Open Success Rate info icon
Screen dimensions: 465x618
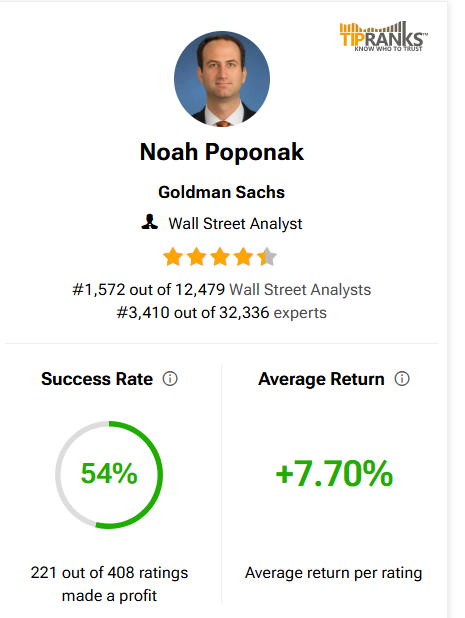click(x=170, y=379)
